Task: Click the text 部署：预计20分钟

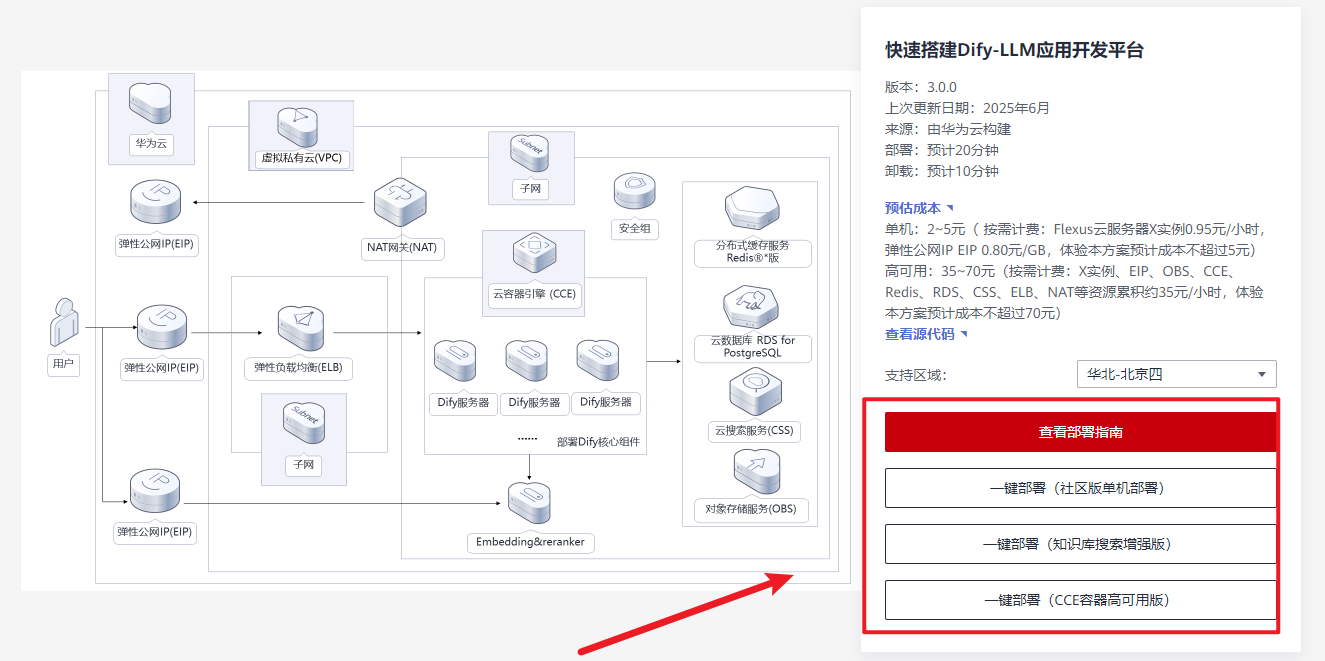Action: point(942,150)
